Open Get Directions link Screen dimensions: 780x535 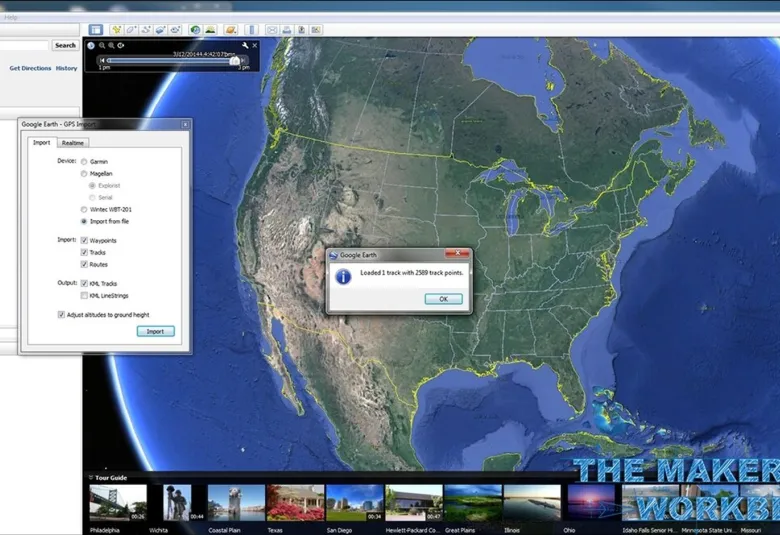coord(30,68)
